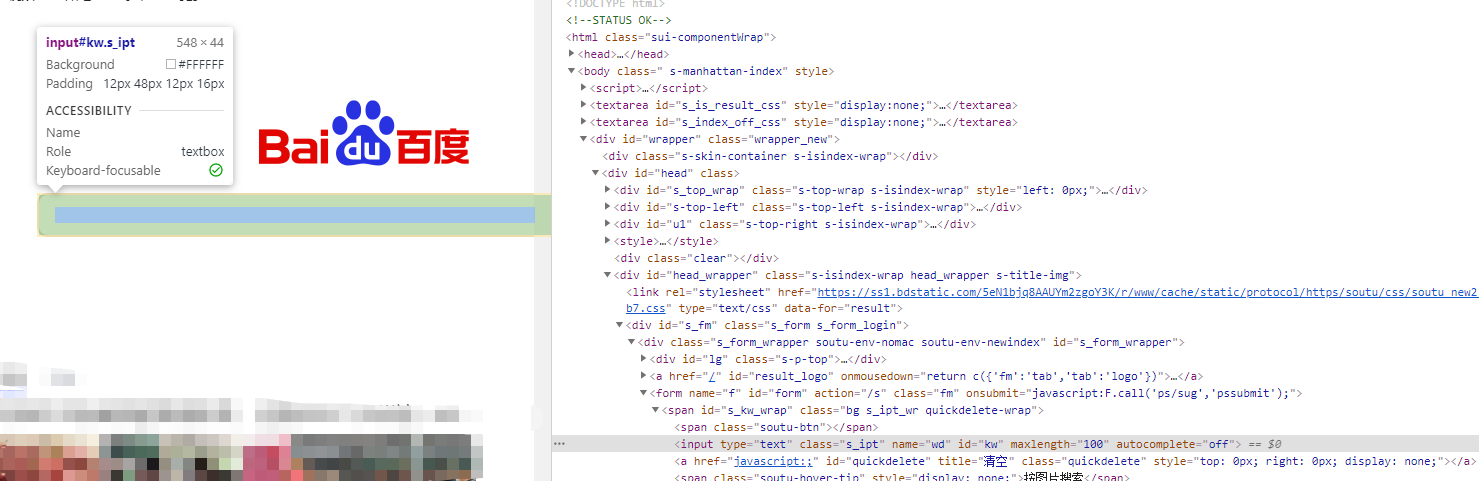Screen dimensions: 1479x481
Task: Click the highlighted Baidu search input box
Action: tap(295, 215)
